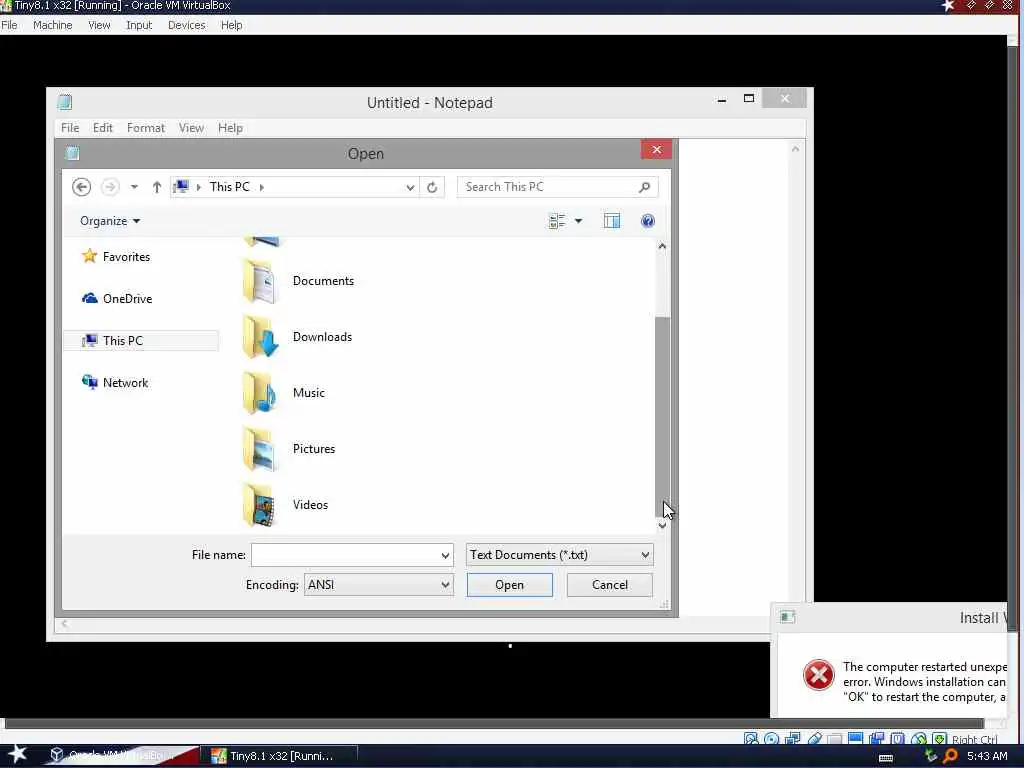
Task: Click the File name input box
Action: click(x=345, y=555)
